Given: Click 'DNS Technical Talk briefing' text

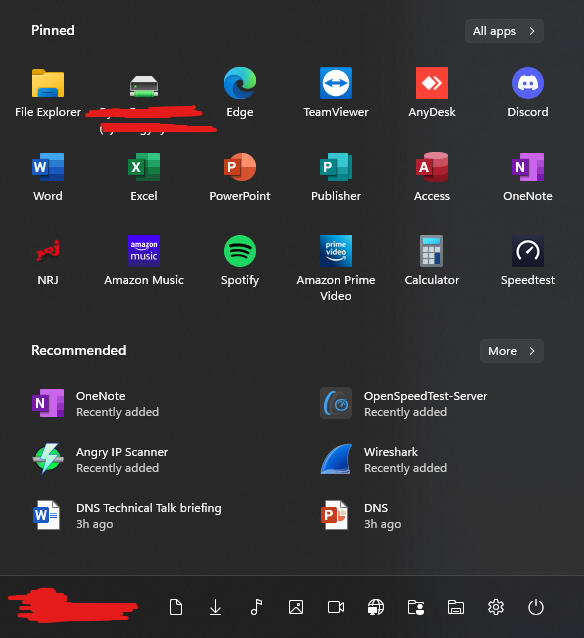Looking at the screenshot, I should coord(149,508).
